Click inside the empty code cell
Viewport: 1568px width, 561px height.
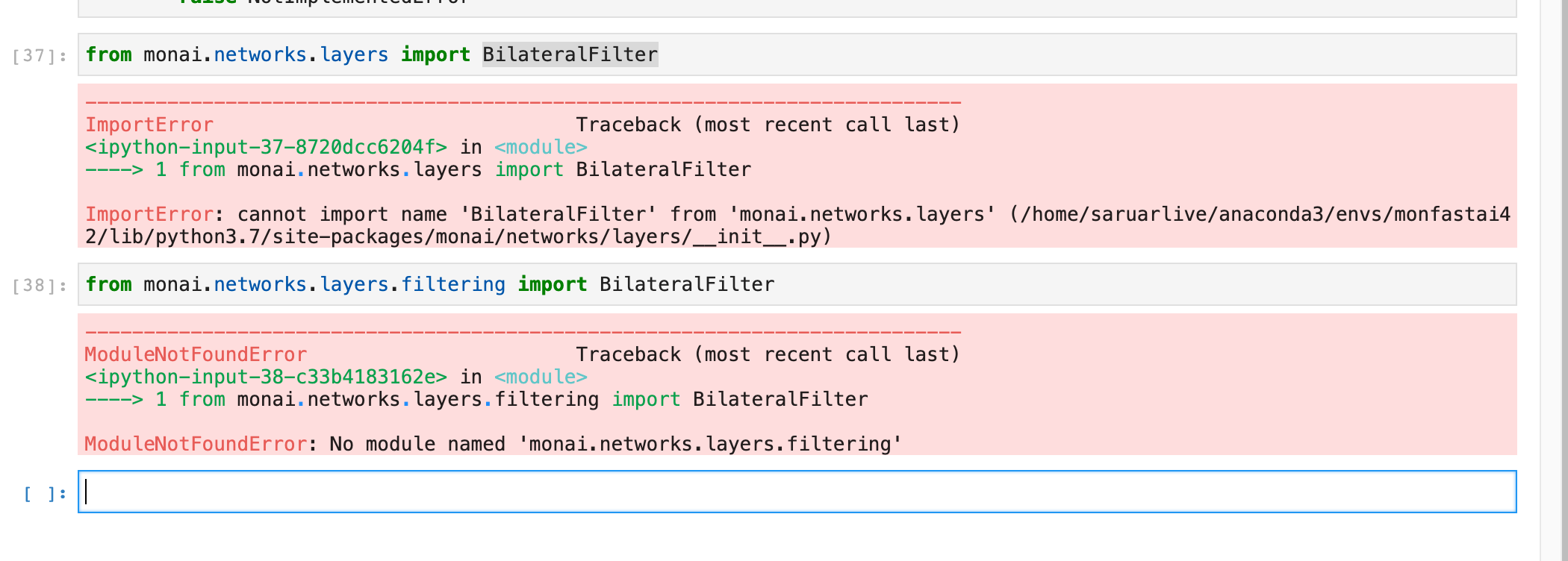point(796,492)
